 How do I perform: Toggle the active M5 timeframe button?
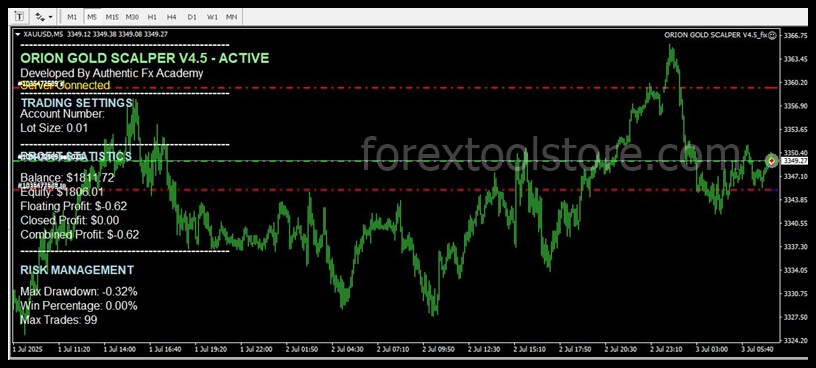(x=92, y=17)
